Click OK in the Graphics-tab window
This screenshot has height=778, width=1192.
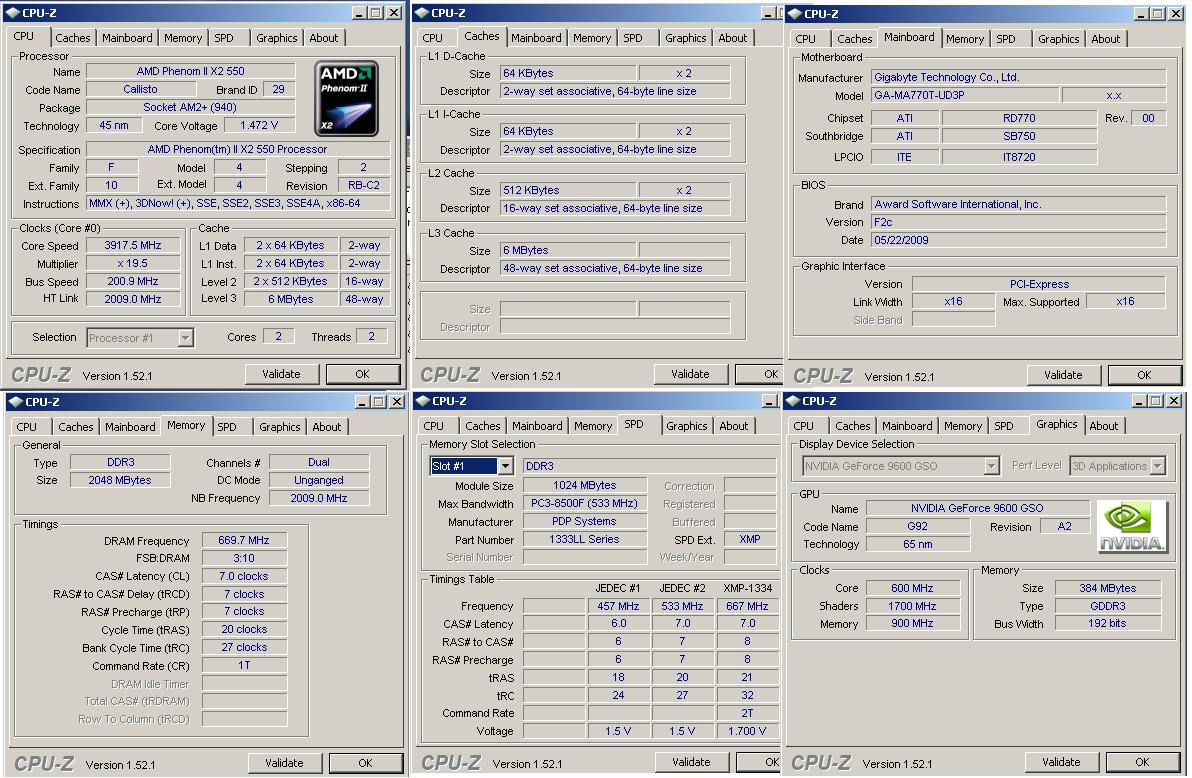click(x=1142, y=762)
